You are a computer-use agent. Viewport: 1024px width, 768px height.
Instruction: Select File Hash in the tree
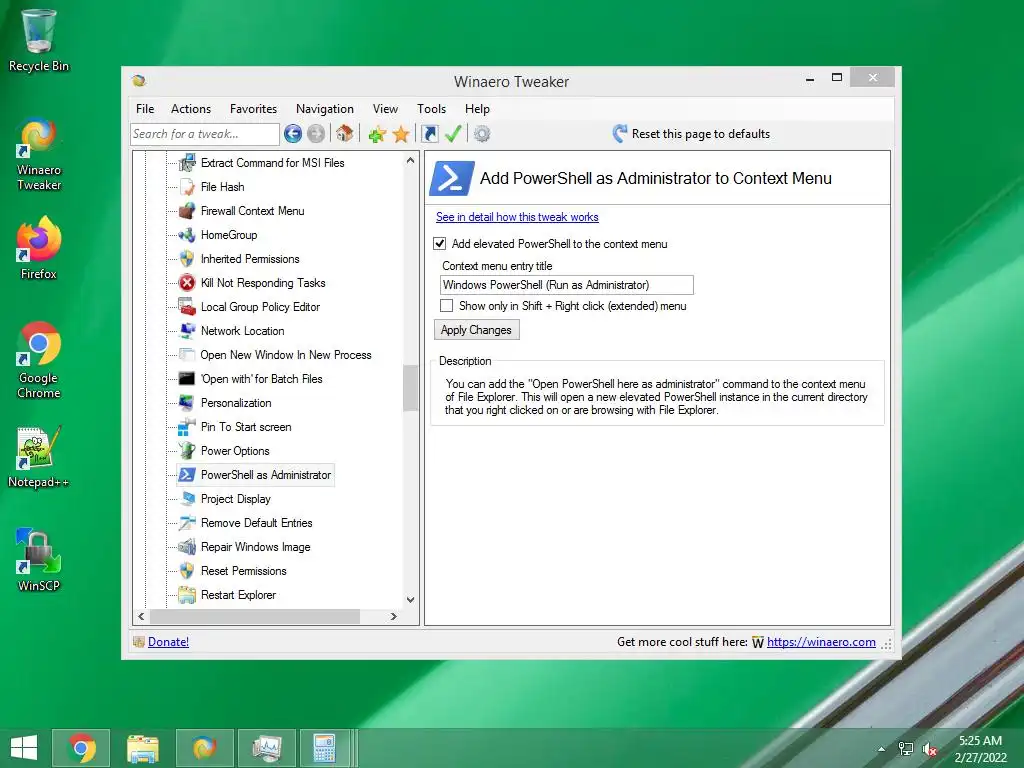[223, 187]
